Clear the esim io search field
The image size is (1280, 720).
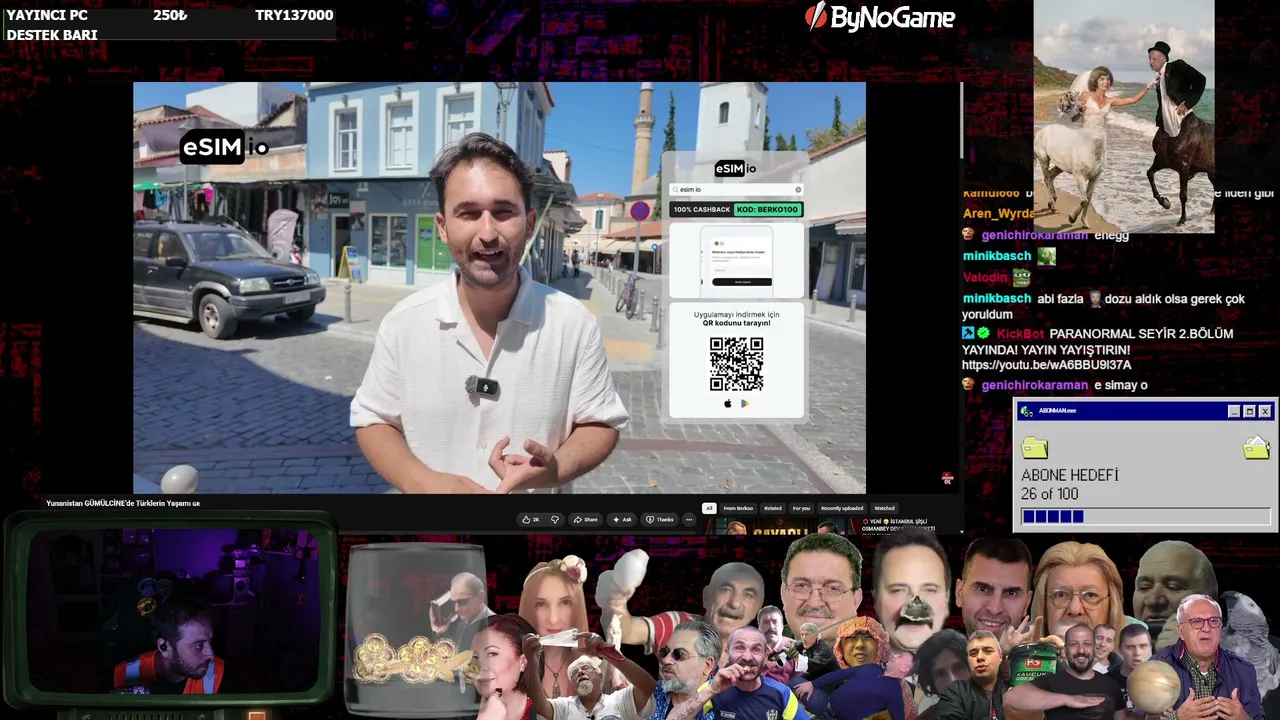(798, 189)
